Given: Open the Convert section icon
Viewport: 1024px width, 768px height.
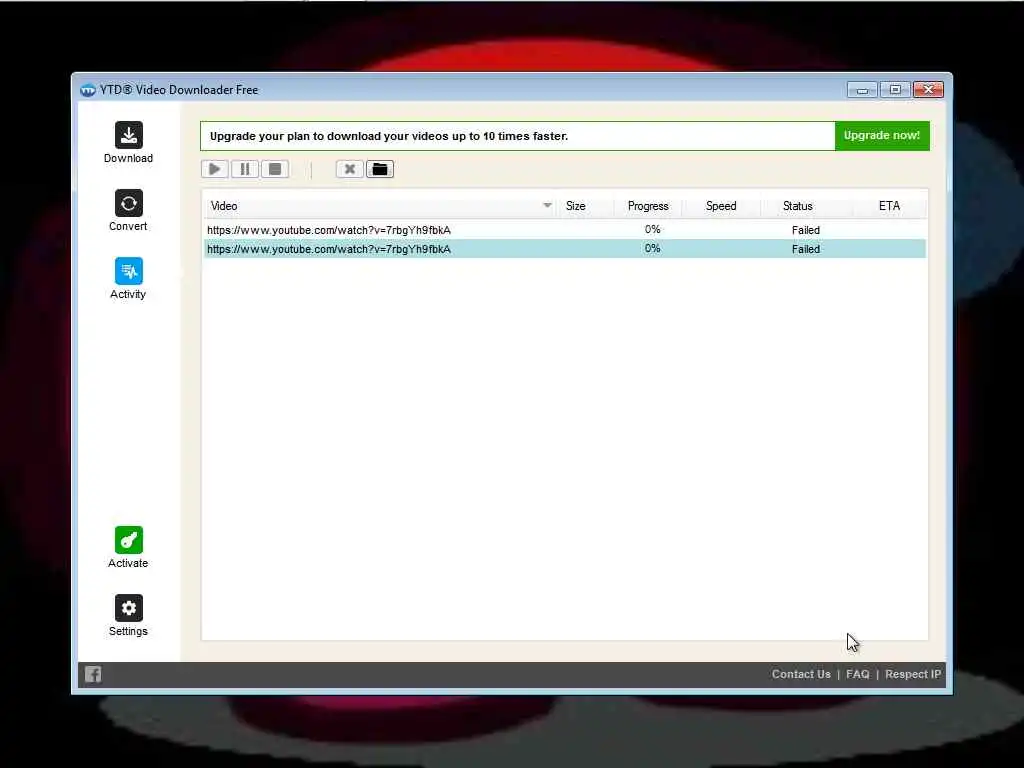Looking at the screenshot, I should click(x=129, y=203).
